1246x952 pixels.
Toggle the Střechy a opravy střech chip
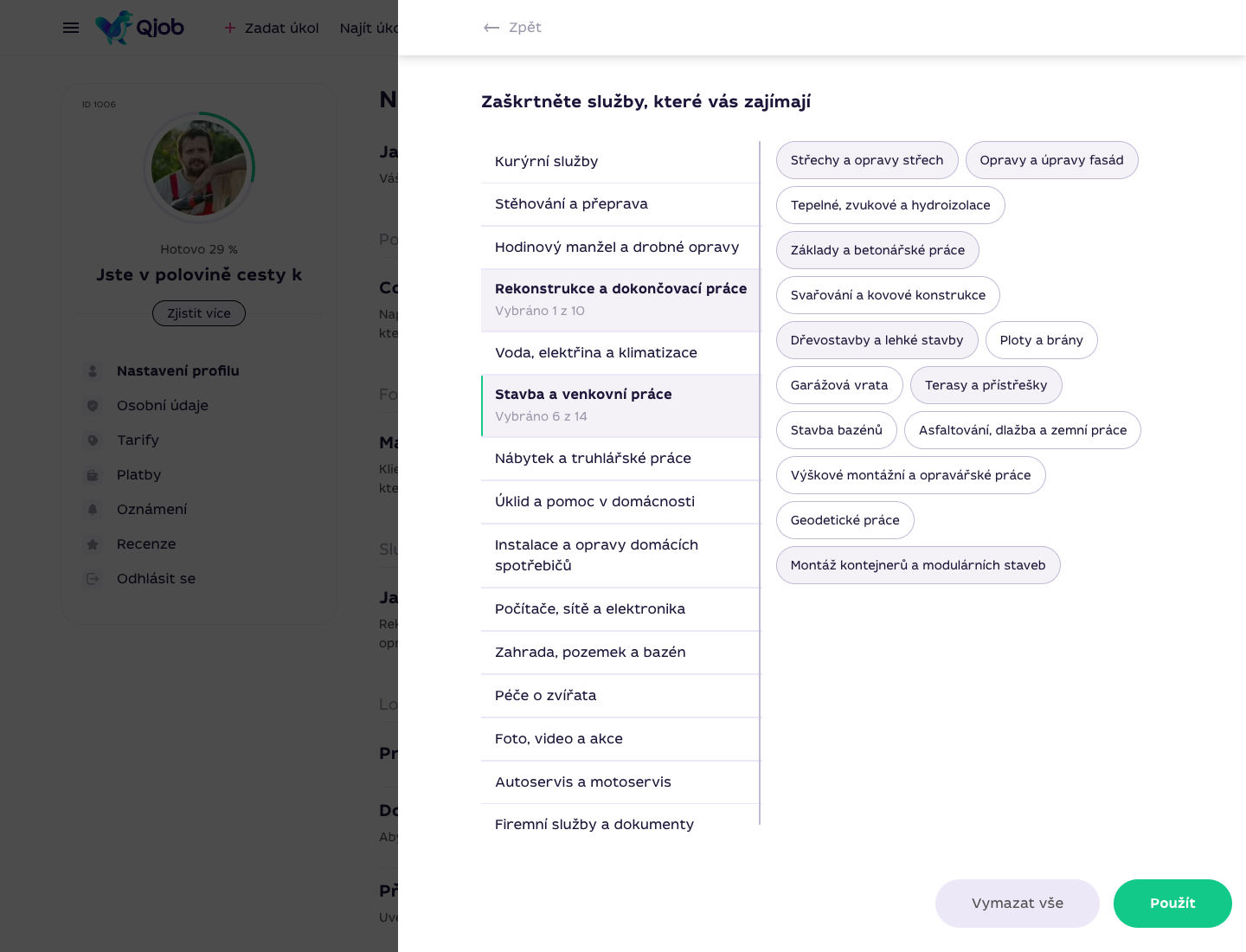867,160
